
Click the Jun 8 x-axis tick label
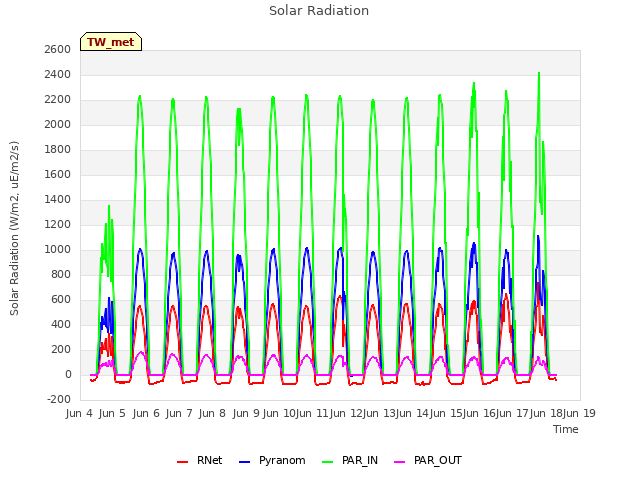pyautogui.click(x=212, y=413)
